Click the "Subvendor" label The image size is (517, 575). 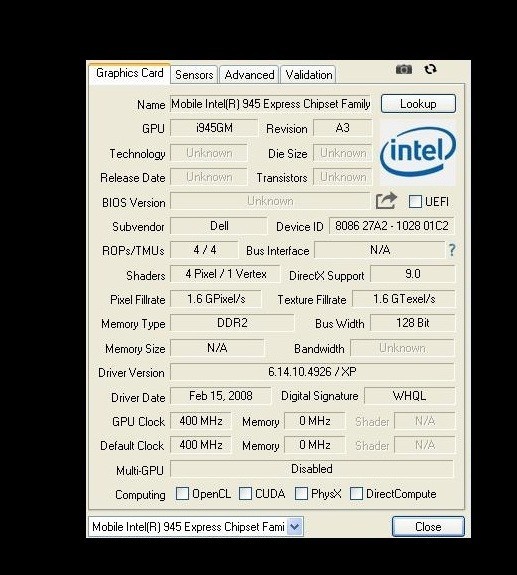point(138,227)
